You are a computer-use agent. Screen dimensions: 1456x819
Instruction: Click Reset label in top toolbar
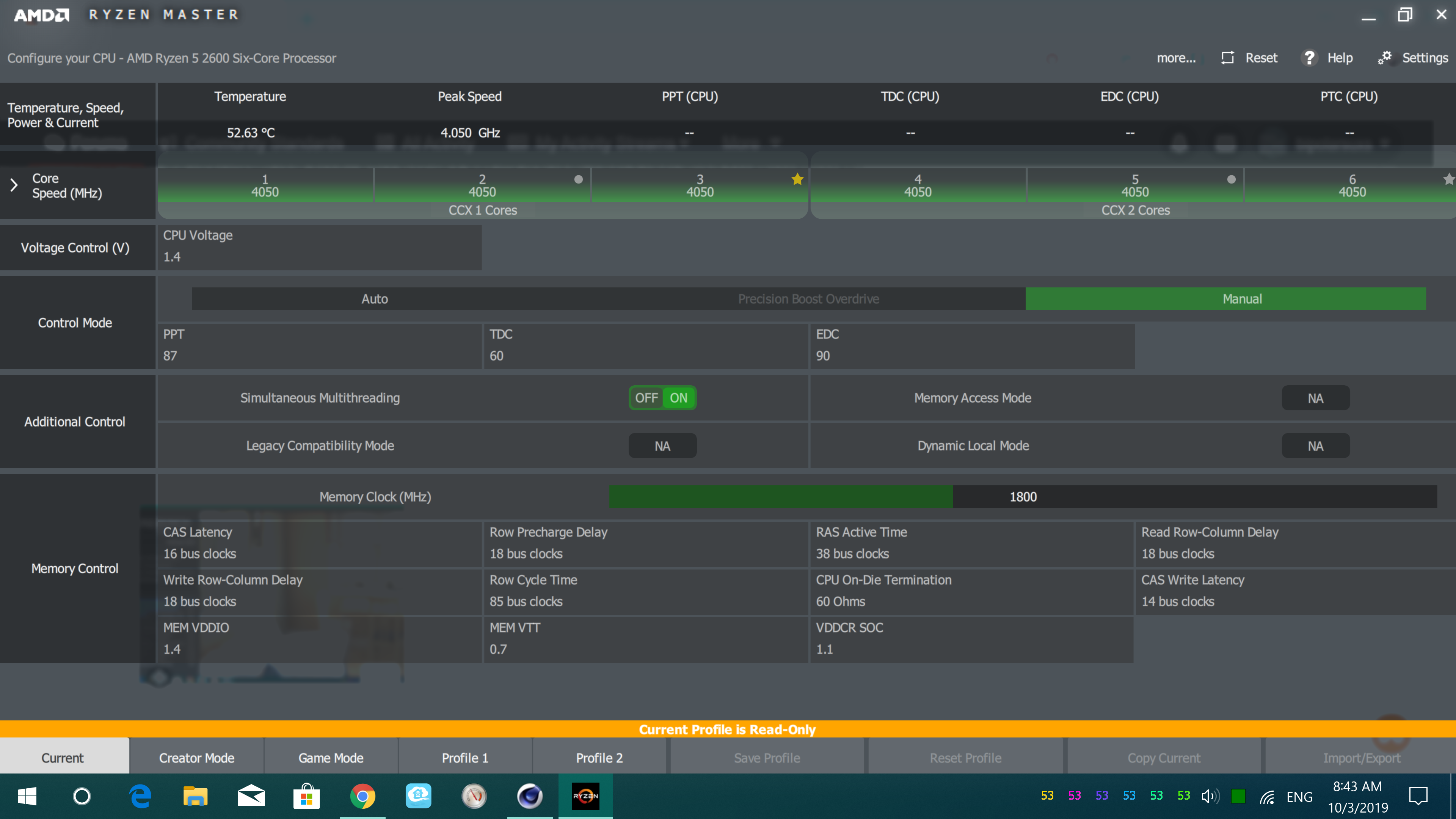point(1261,58)
